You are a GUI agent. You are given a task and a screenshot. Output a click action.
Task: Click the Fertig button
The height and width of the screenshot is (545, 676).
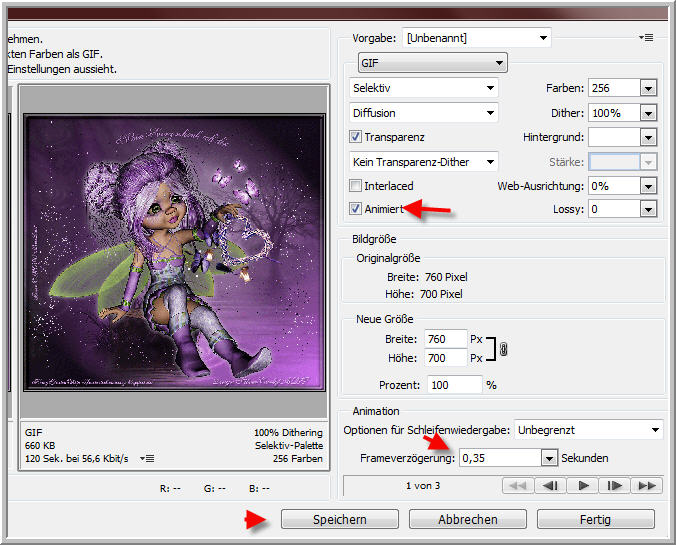[595, 519]
